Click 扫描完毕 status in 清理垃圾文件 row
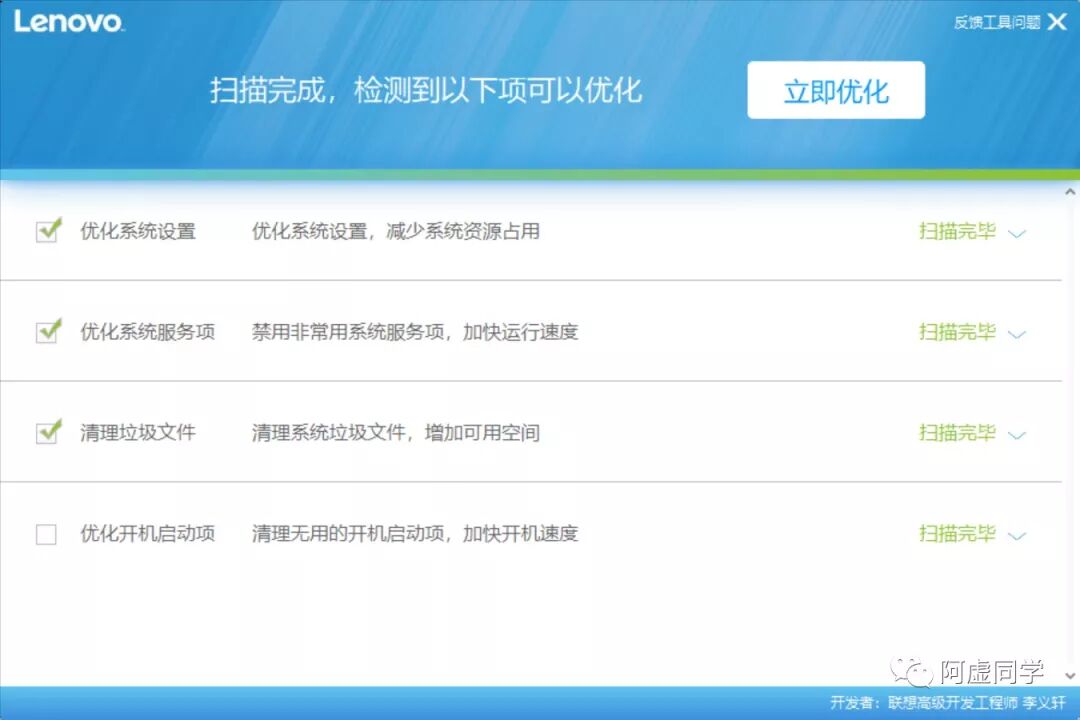1080x720 pixels. pyautogui.click(x=957, y=433)
